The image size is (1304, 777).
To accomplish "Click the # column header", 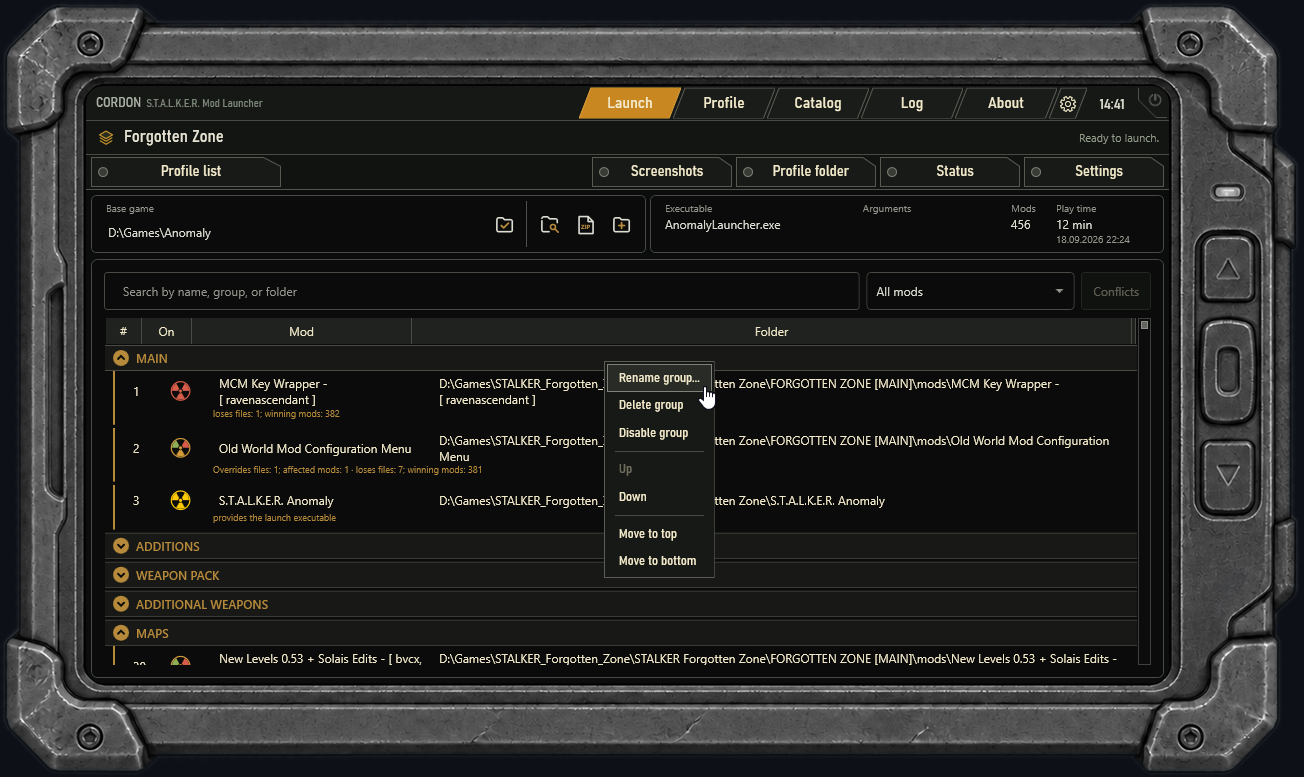I will pyautogui.click(x=123, y=332).
